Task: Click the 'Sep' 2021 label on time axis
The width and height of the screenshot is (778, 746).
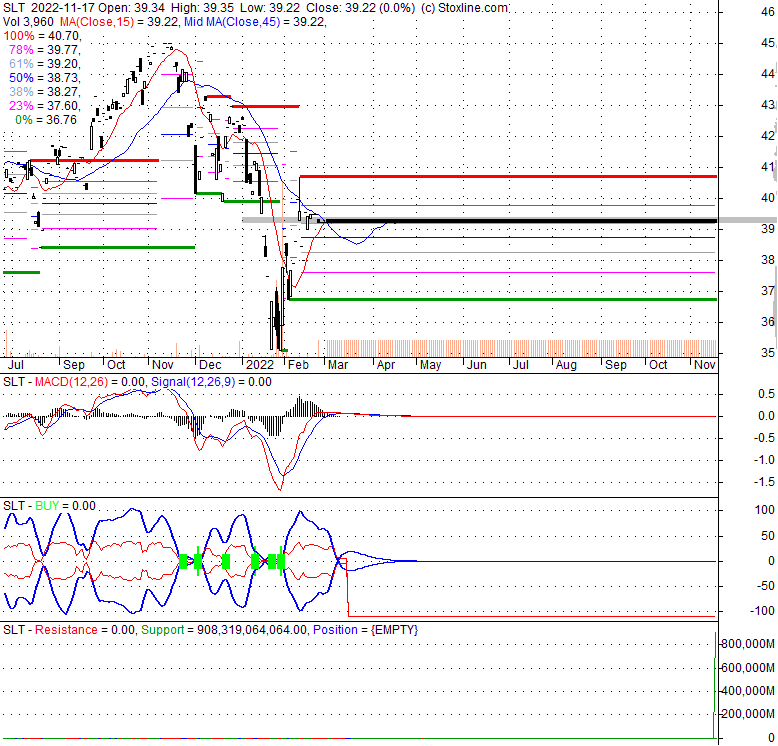Action: coord(74,365)
